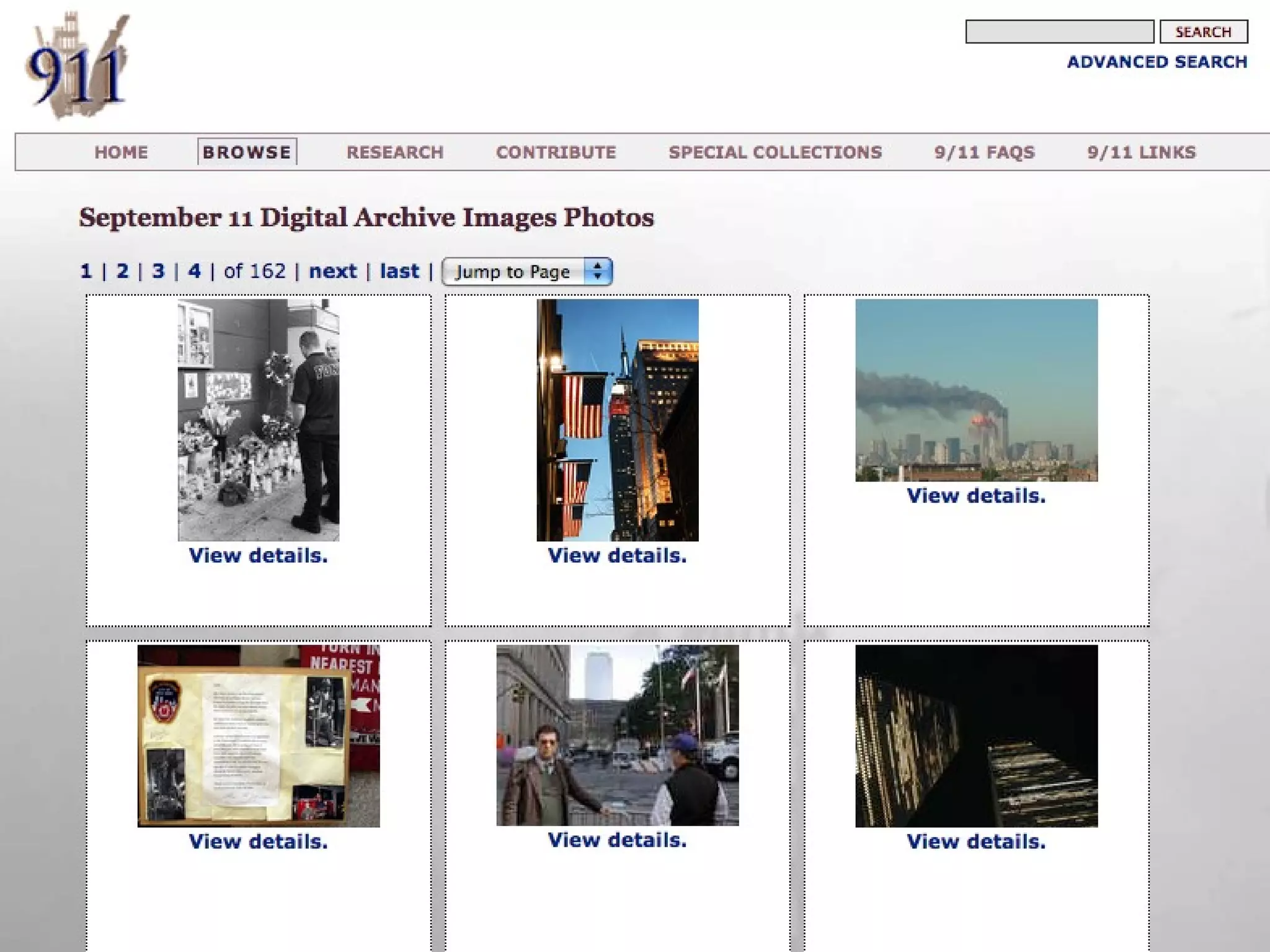Click the Search button
Image resolution: width=1270 pixels, height=952 pixels.
(1203, 32)
